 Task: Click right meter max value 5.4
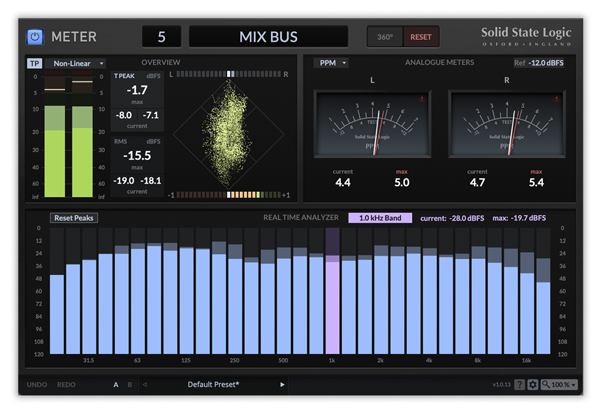(x=536, y=182)
